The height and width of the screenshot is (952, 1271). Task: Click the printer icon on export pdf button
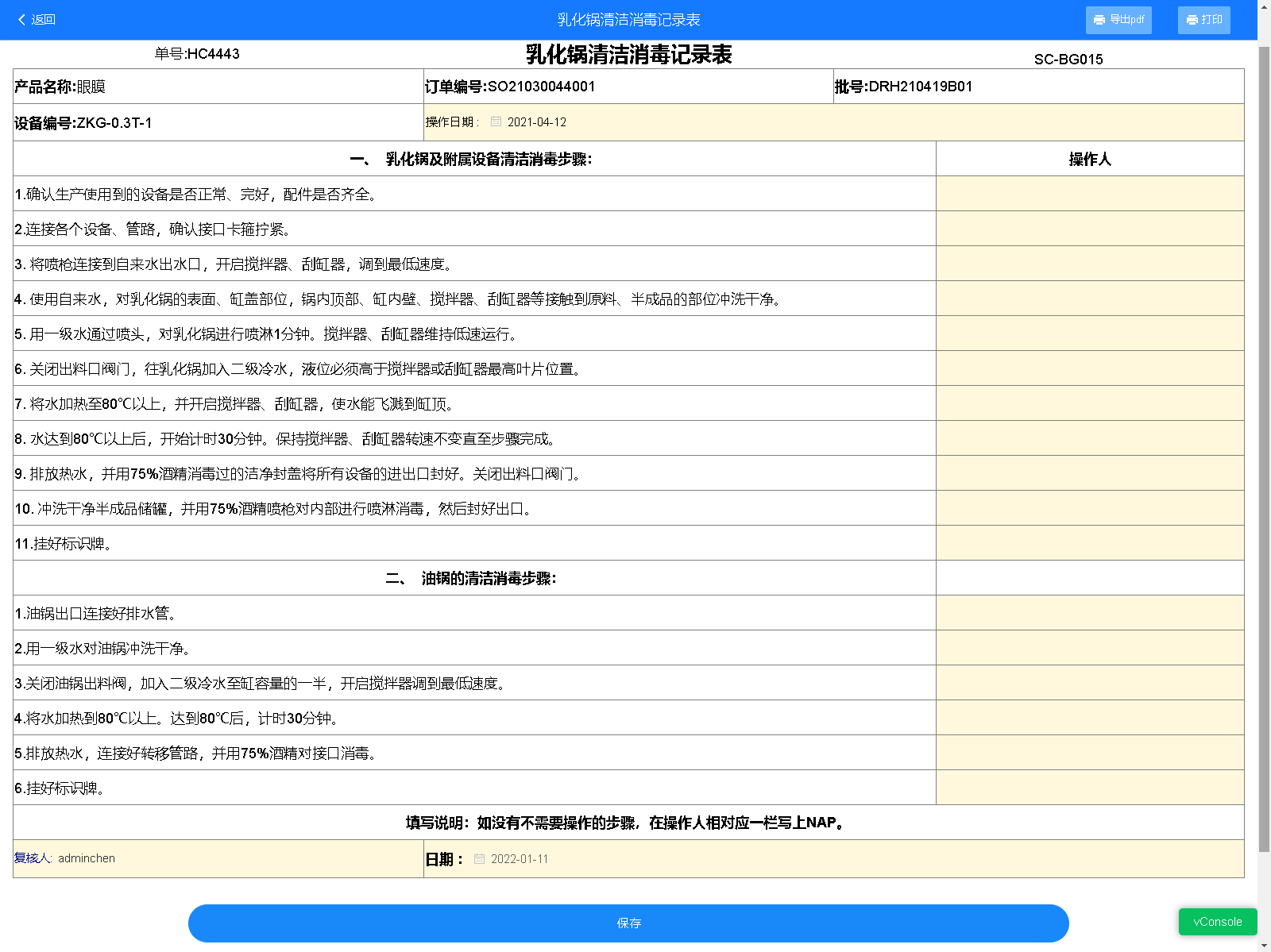click(x=1099, y=20)
